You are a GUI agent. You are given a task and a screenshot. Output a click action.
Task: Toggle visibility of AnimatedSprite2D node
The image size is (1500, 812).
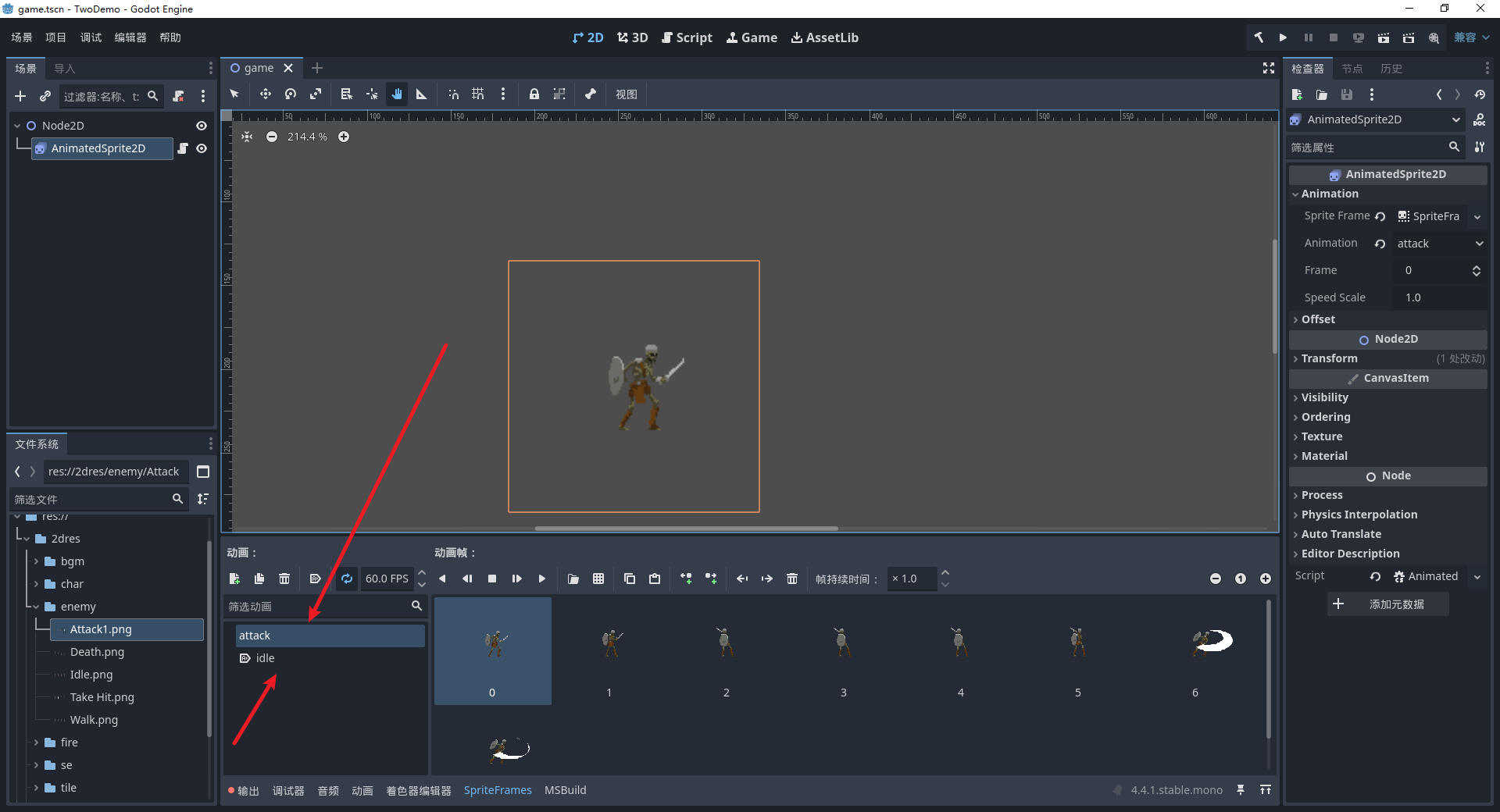[x=202, y=148]
